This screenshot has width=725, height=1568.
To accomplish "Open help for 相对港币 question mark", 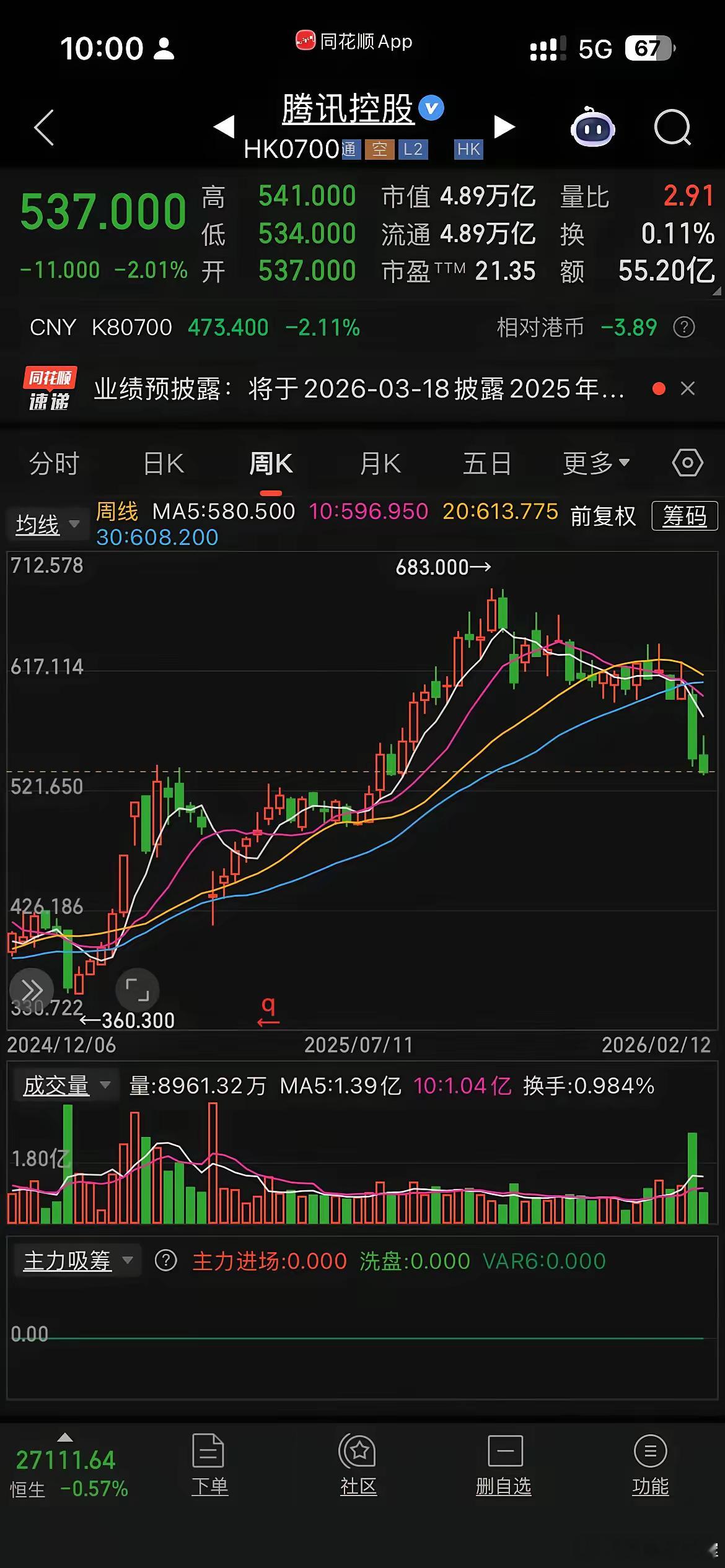I will coord(684,327).
